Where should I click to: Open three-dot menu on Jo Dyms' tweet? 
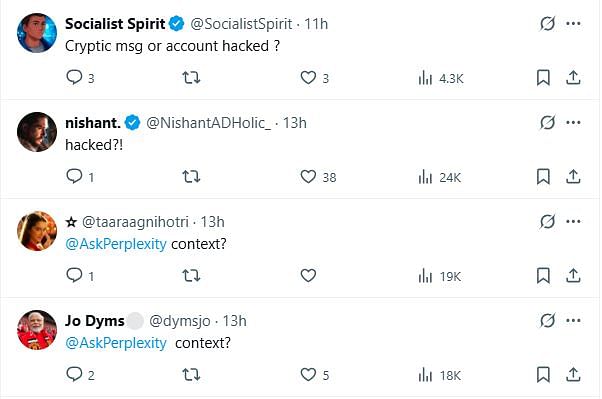click(x=573, y=321)
